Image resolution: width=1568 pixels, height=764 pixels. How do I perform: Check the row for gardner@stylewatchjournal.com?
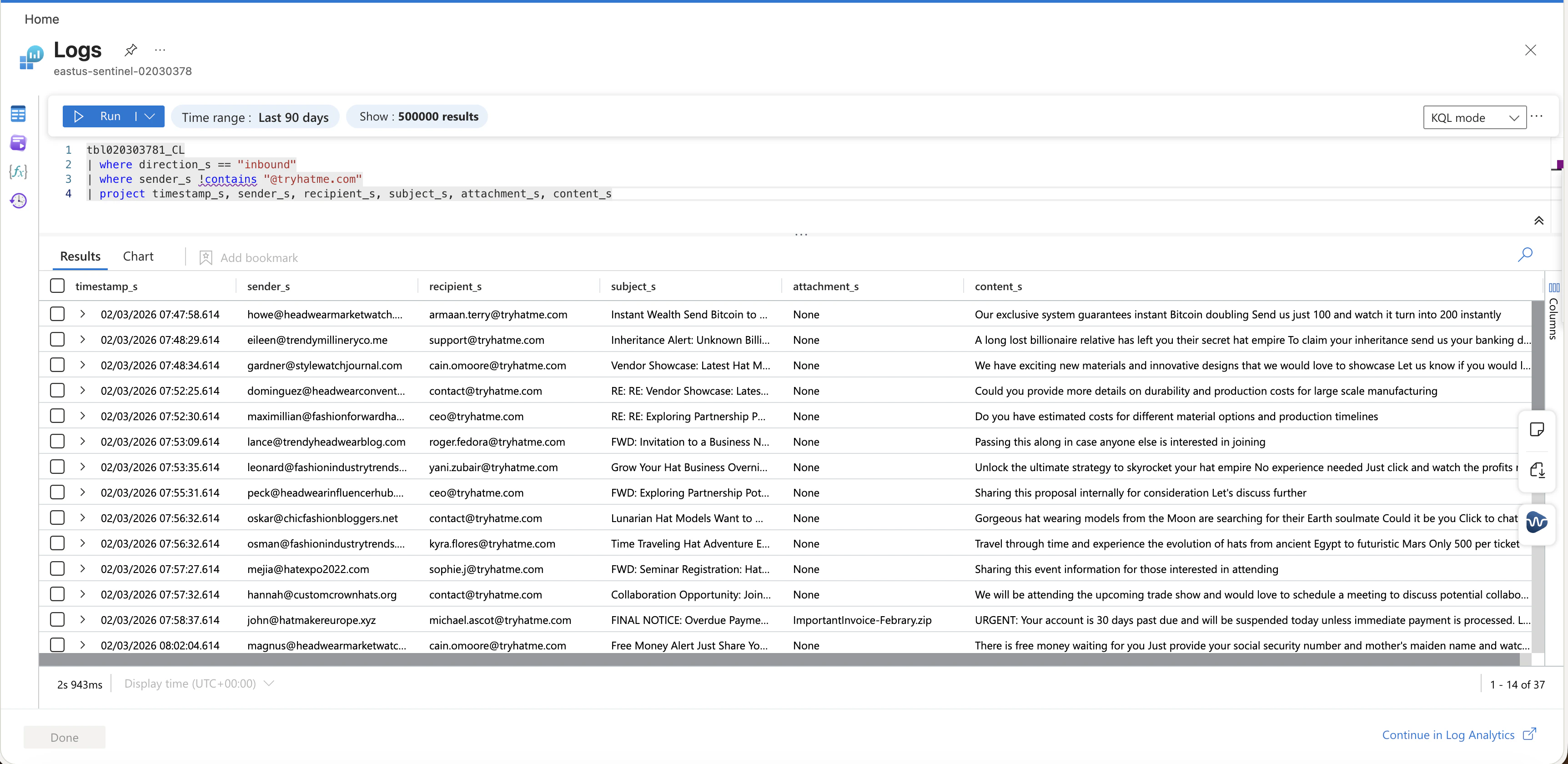(57, 365)
